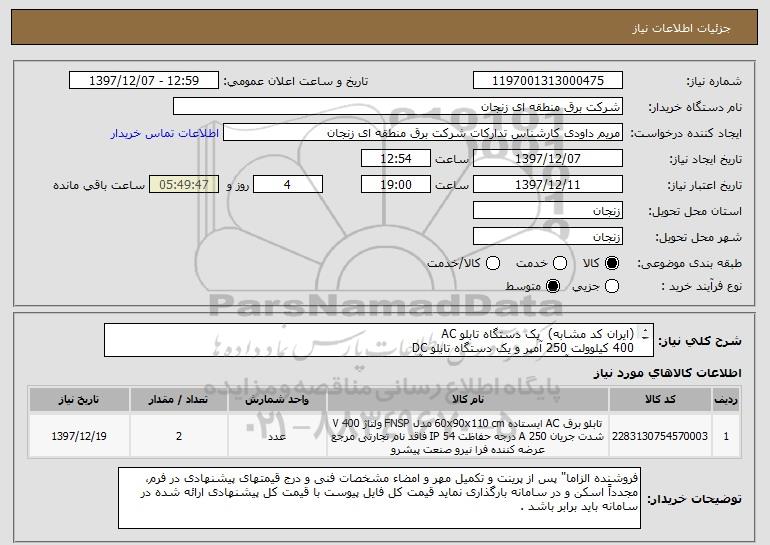Click the واحد شمارش column header
This screenshot has width=770, height=545.
(277, 400)
